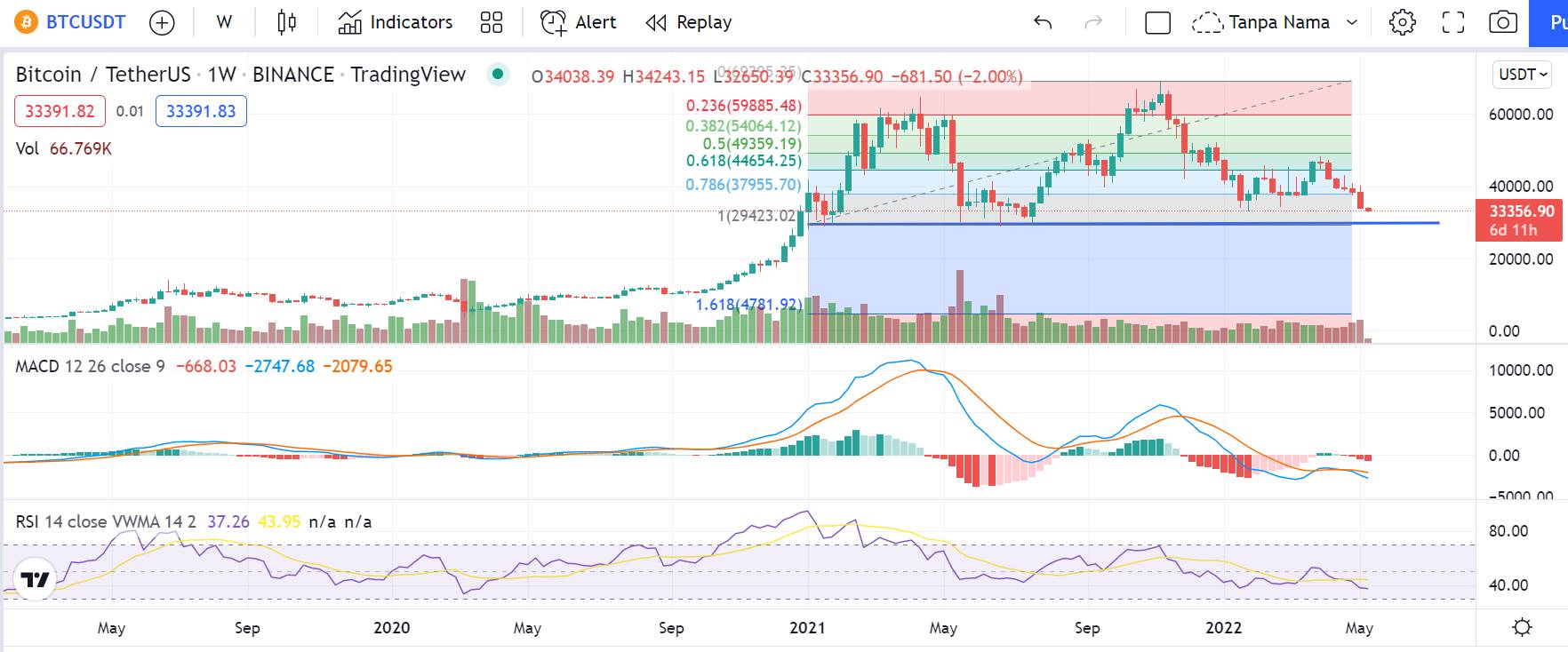
Task: Select the blue horizontal support line
Action: (1124, 223)
